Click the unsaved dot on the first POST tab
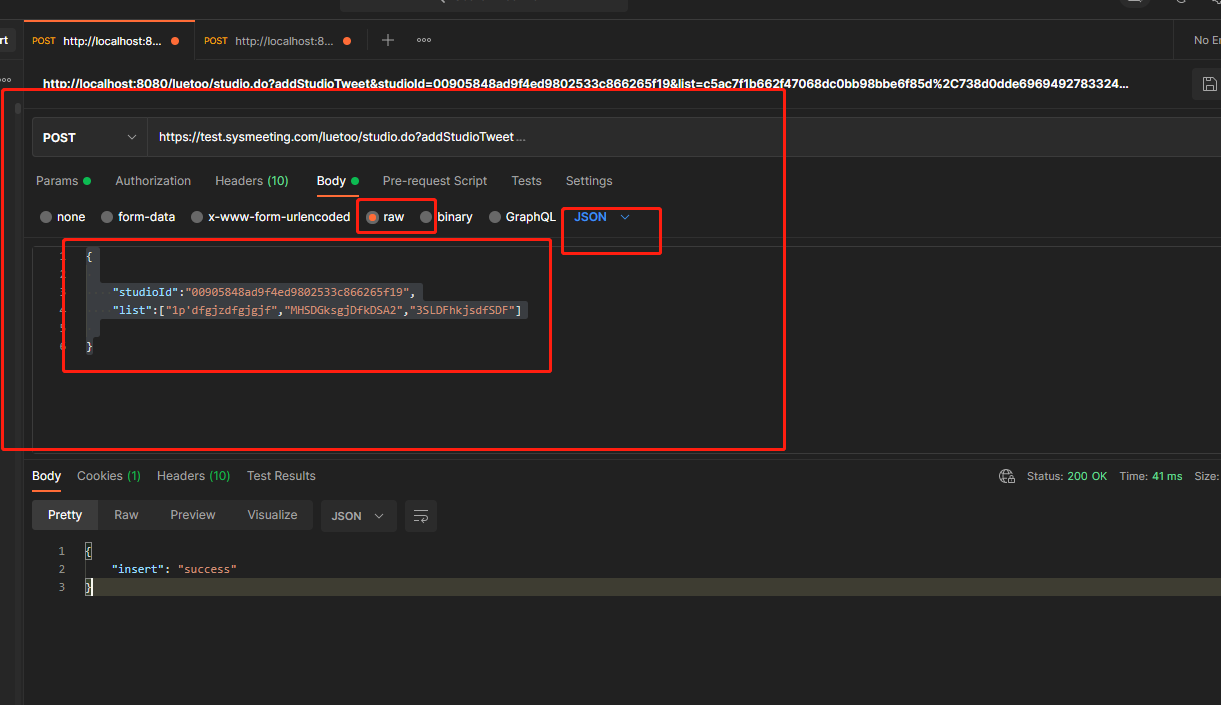1221x705 pixels. tap(175, 41)
